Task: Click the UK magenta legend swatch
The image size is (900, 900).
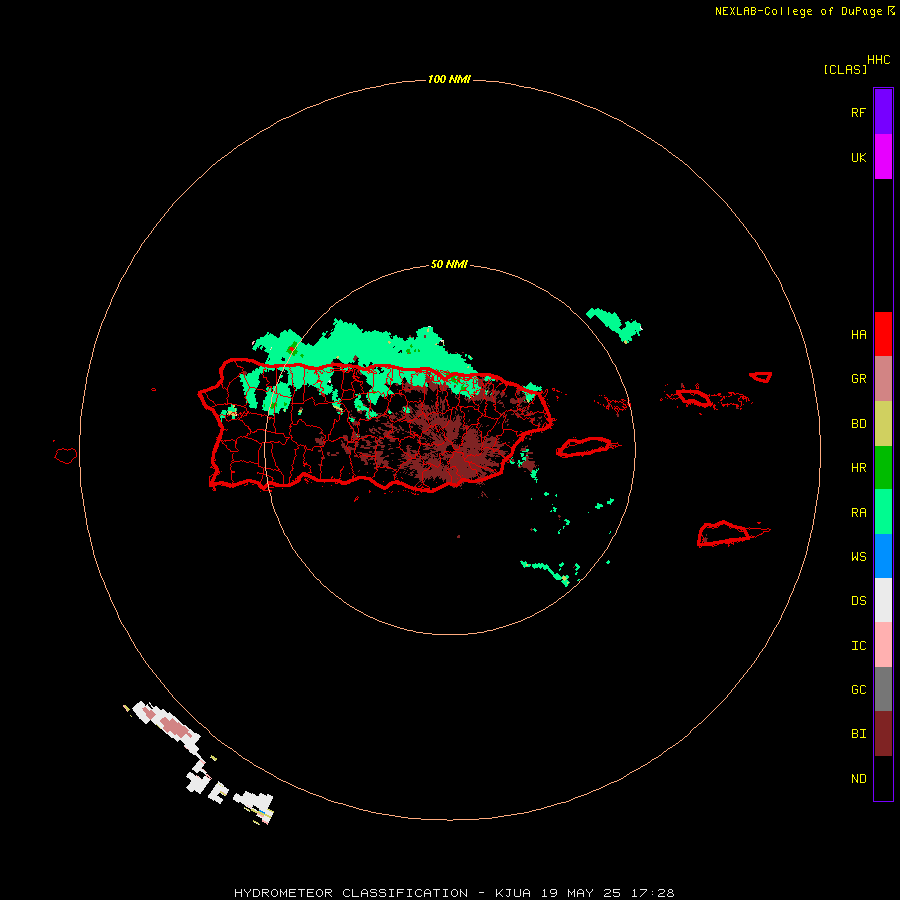Action: (x=883, y=157)
